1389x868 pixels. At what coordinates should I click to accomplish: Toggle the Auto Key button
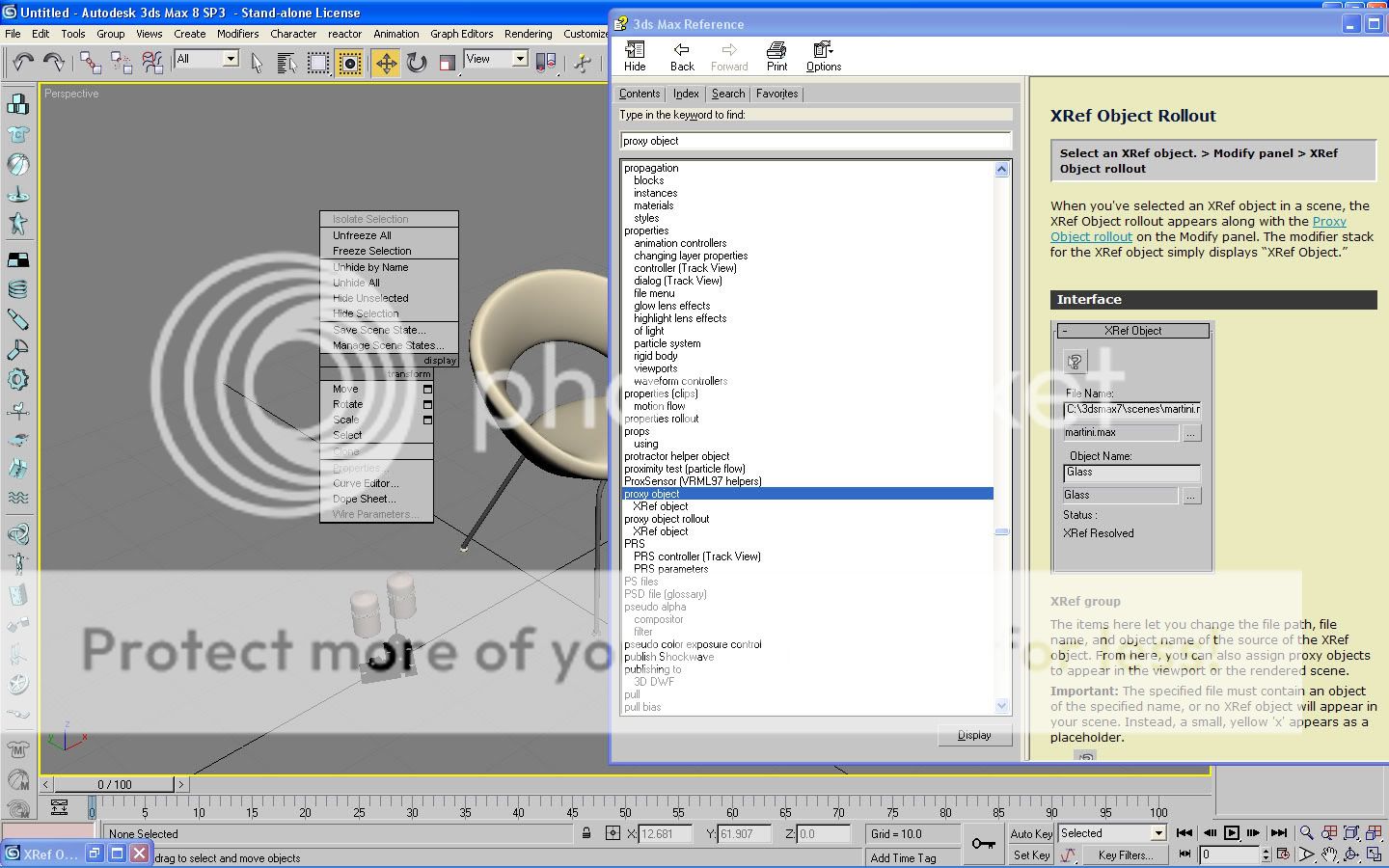(x=1031, y=833)
